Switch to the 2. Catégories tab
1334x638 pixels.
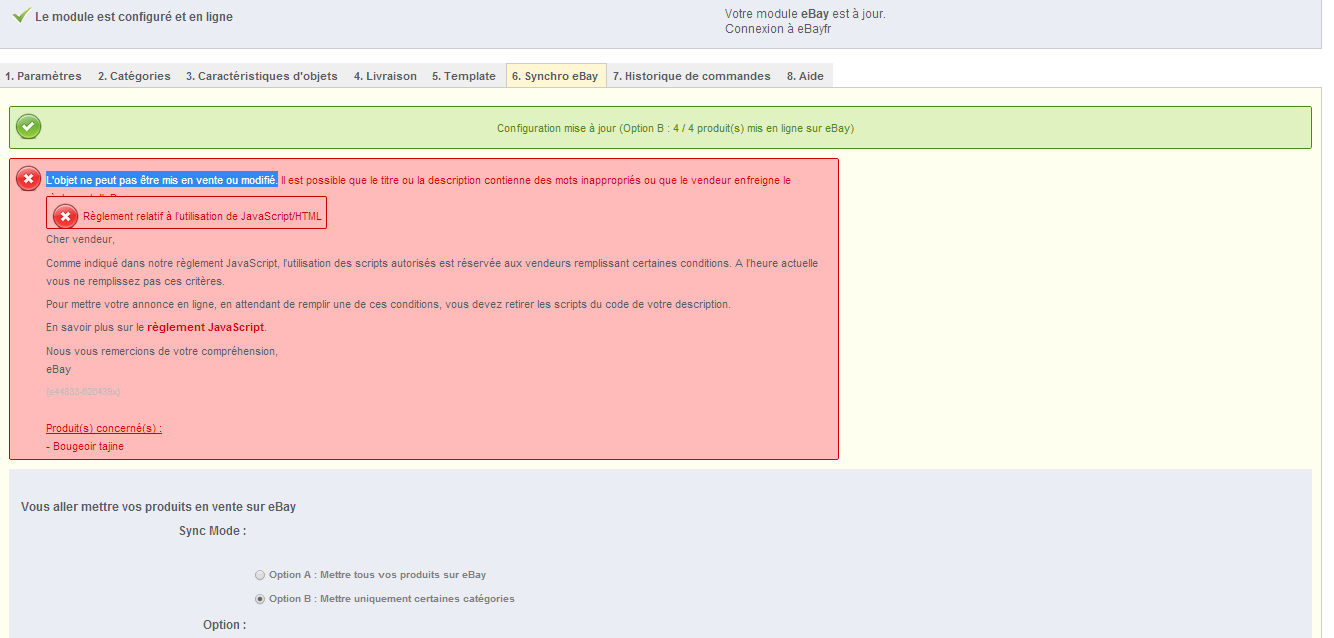(x=134, y=76)
